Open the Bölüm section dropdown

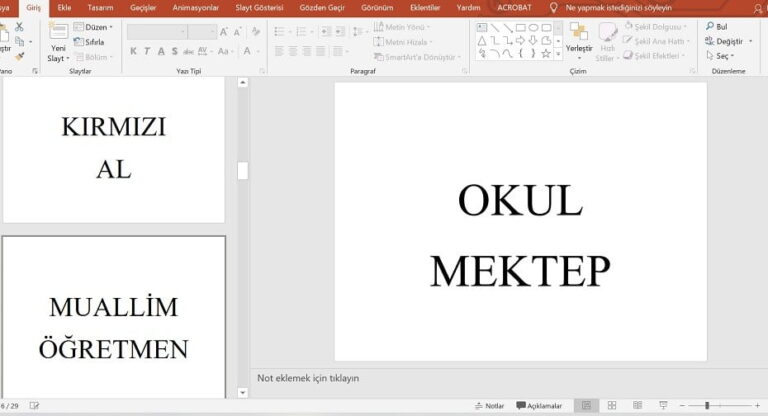tap(94, 57)
